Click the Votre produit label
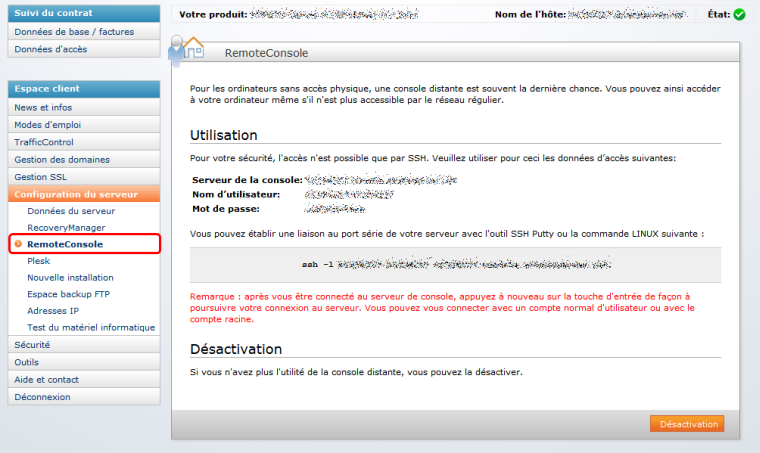The image size is (760, 453). (x=213, y=15)
